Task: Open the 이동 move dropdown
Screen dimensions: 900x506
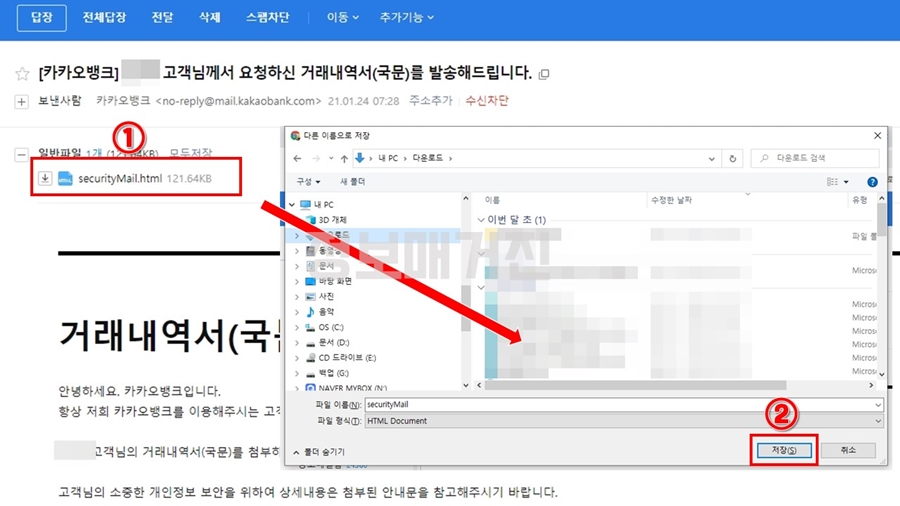Action: pyautogui.click(x=343, y=18)
